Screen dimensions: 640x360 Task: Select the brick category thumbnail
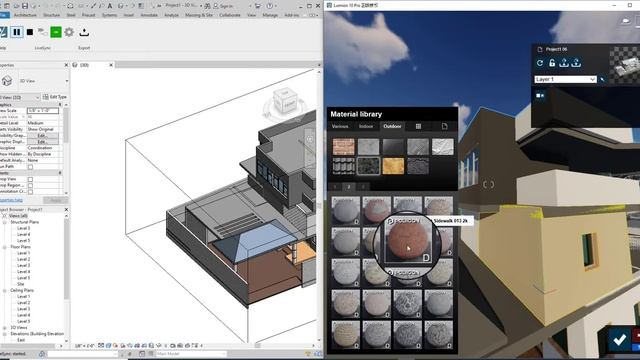[344, 147]
